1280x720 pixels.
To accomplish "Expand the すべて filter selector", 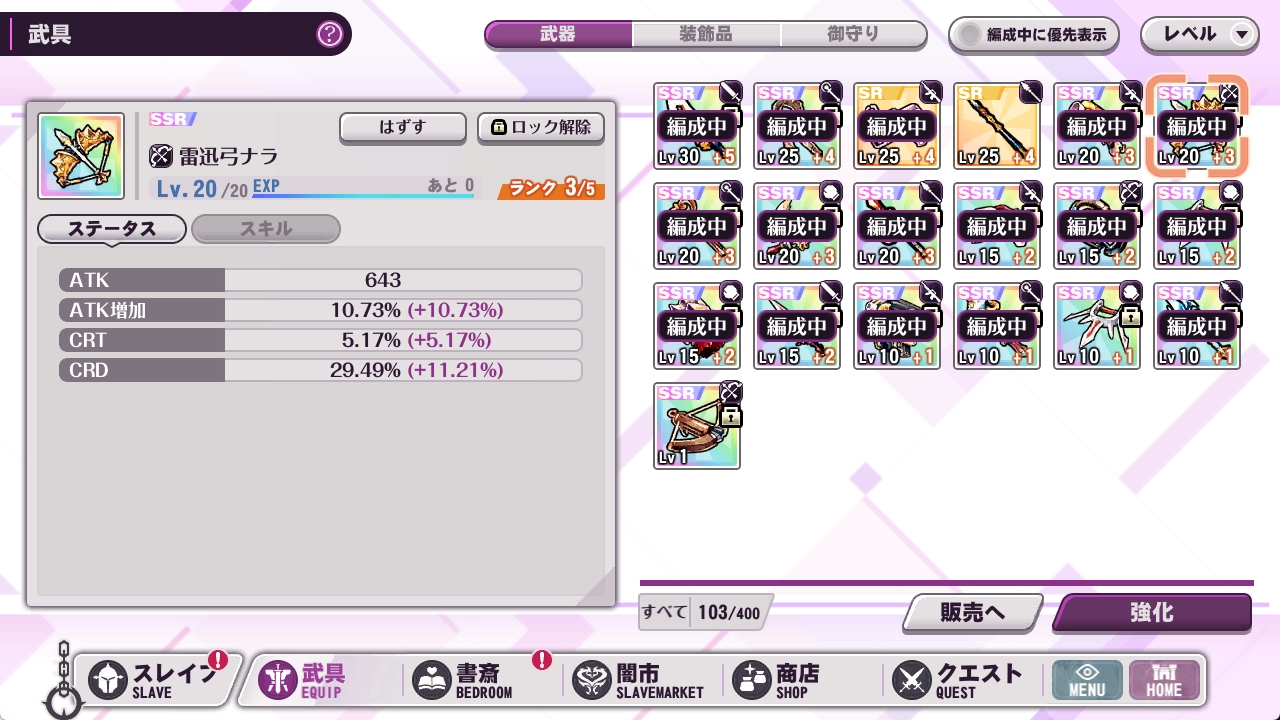I will coord(704,612).
